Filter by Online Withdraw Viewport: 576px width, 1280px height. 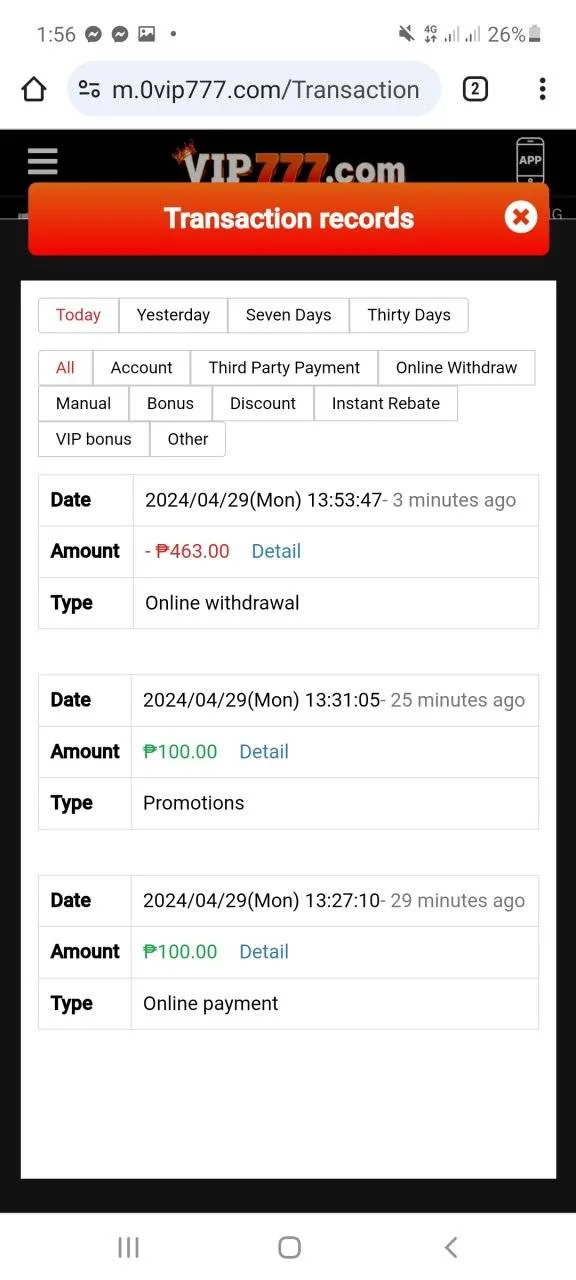(x=456, y=368)
